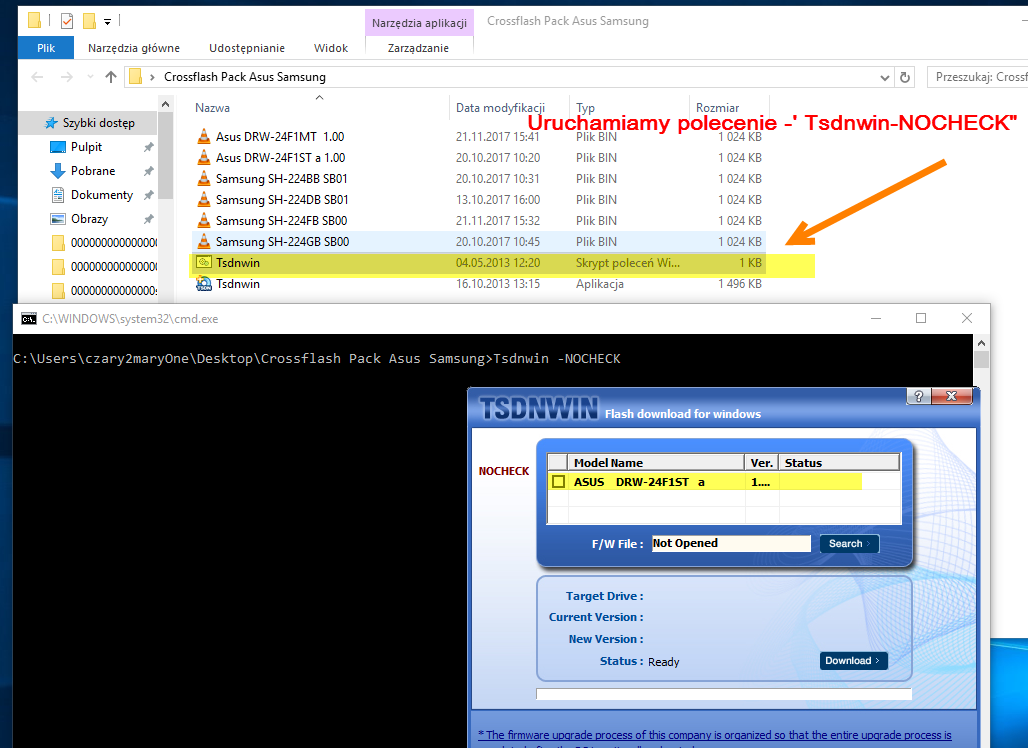
Task: Sort files by Data modyfikacji column
Action: (x=500, y=108)
